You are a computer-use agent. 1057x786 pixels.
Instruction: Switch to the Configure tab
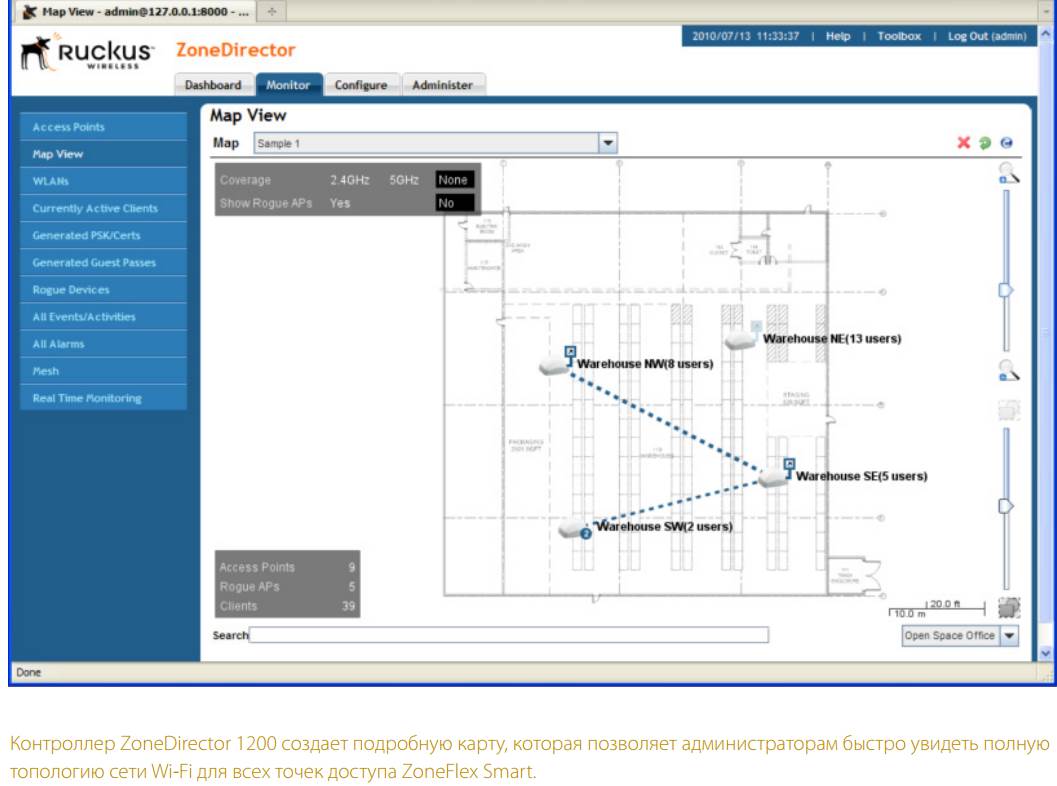(x=360, y=85)
